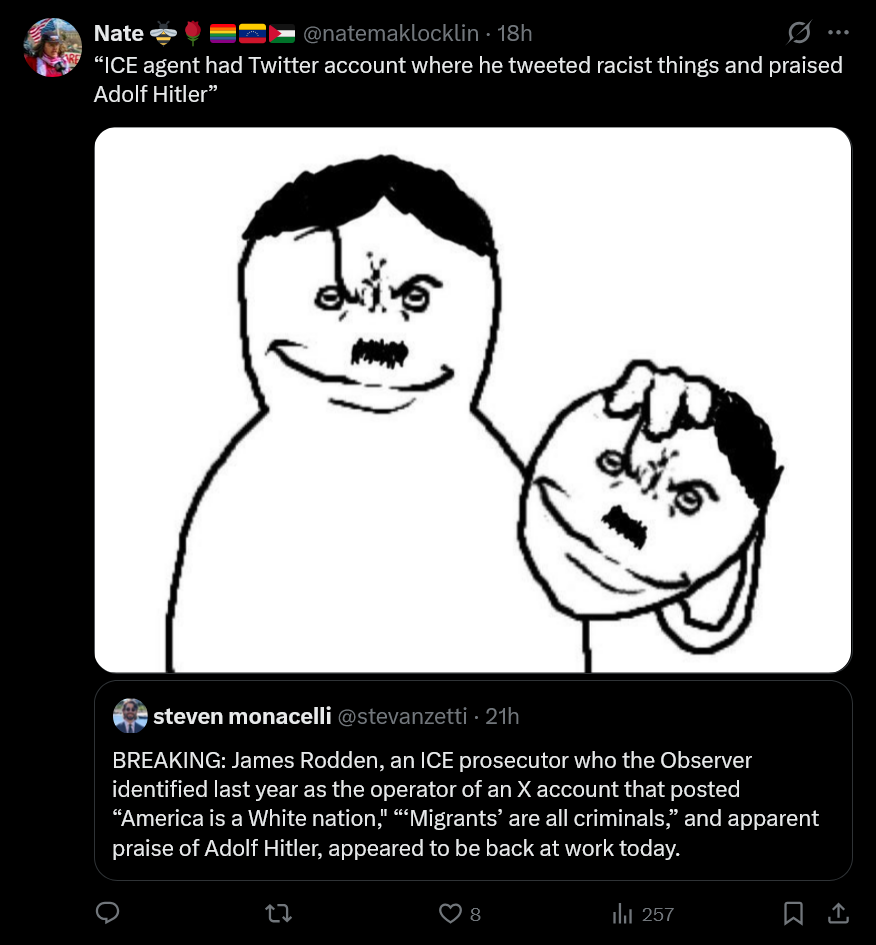Image resolution: width=876 pixels, height=945 pixels.
Task: Open steven monacelli's avatar in quoted post
Action: click(x=130, y=716)
